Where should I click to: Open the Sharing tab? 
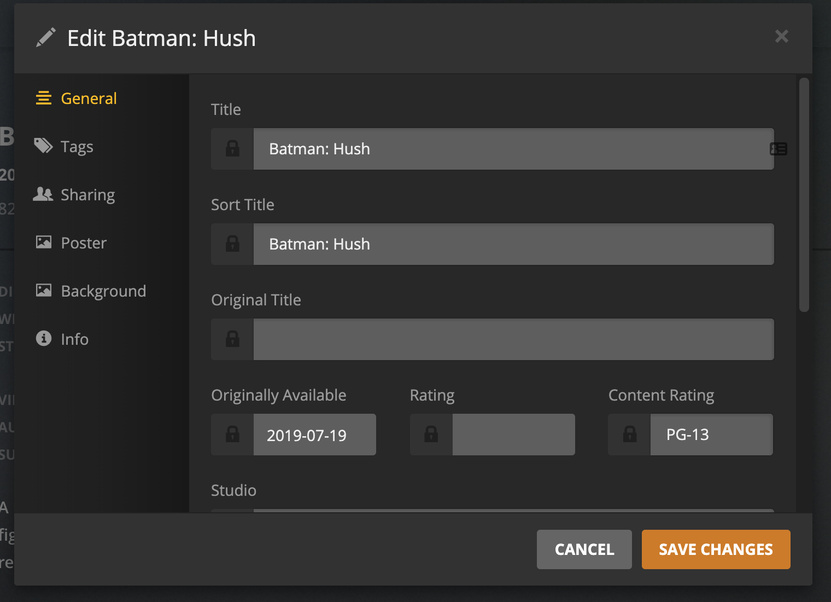click(x=88, y=195)
